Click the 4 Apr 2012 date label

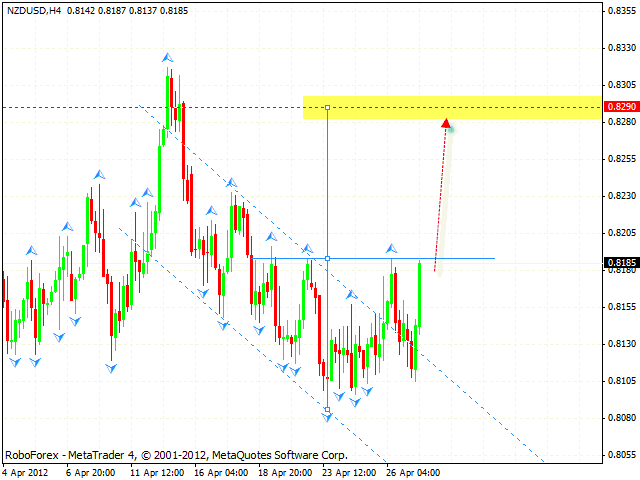[26, 473]
